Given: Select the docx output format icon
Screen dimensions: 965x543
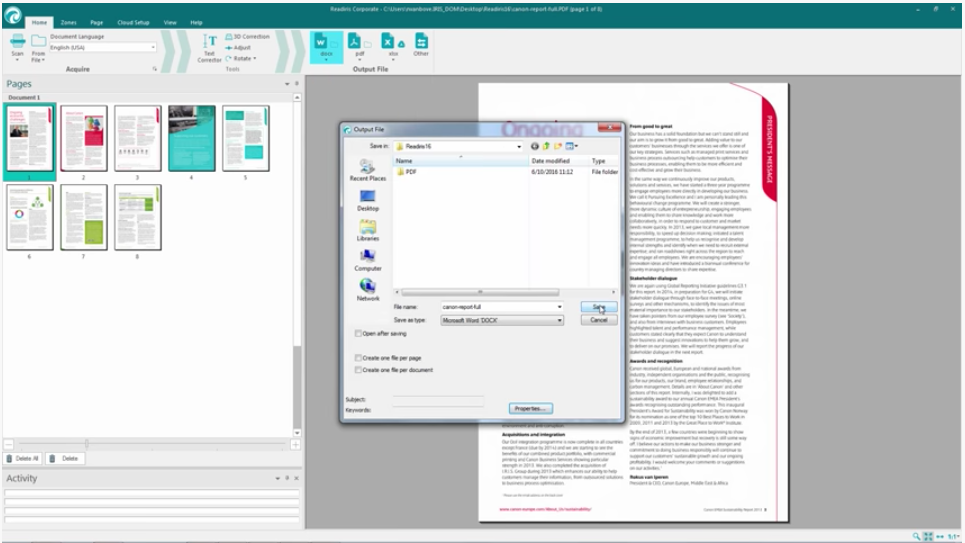Looking at the screenshot, I should 321,42.
